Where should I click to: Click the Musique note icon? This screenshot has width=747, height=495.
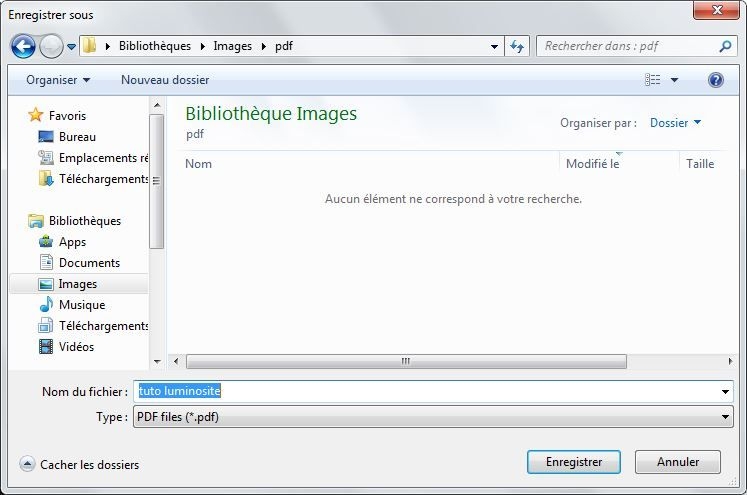(46, 304)
